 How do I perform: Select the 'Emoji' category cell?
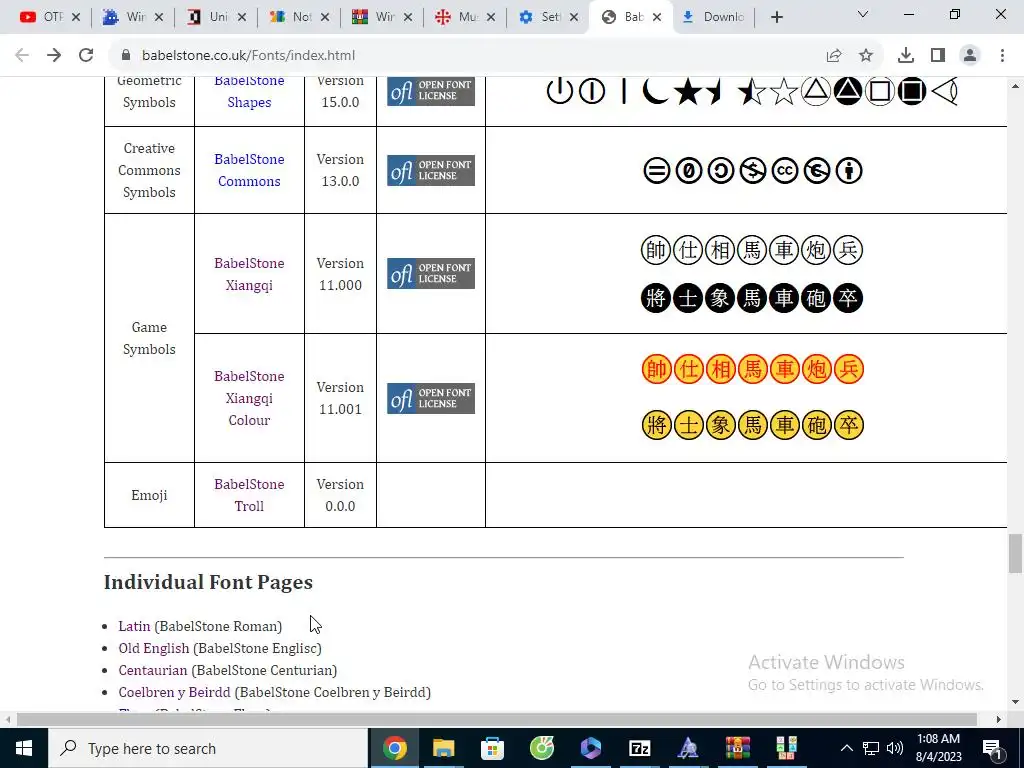pyautogui.click(x=149, y=495)
